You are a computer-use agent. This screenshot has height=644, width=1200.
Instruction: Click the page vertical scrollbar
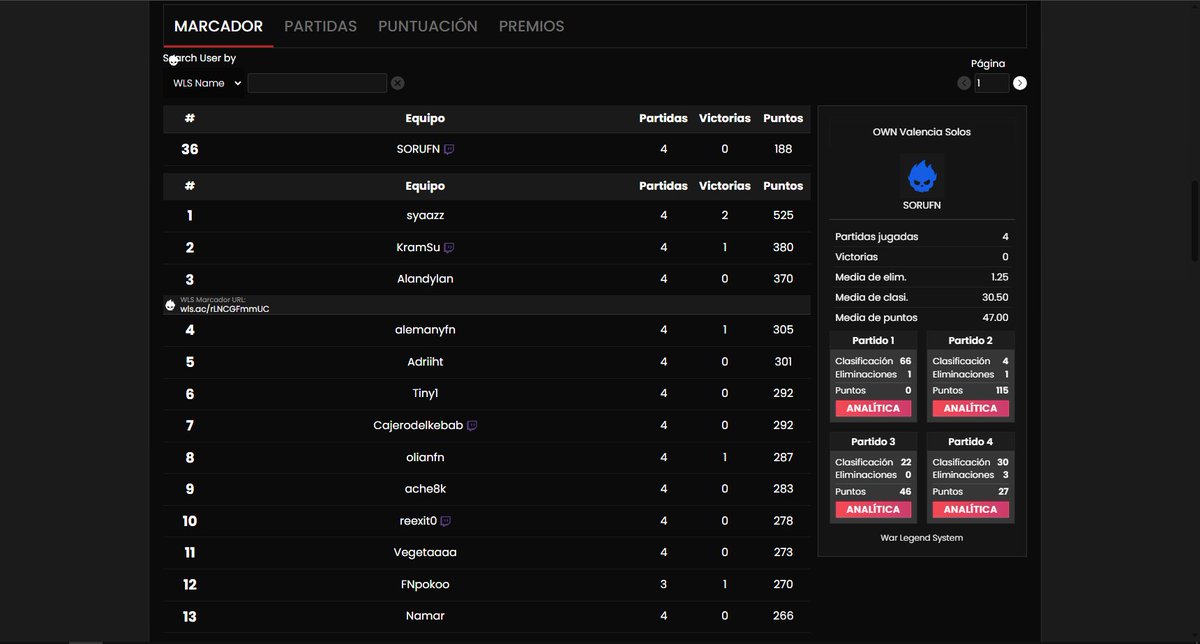click(1194, 219)
